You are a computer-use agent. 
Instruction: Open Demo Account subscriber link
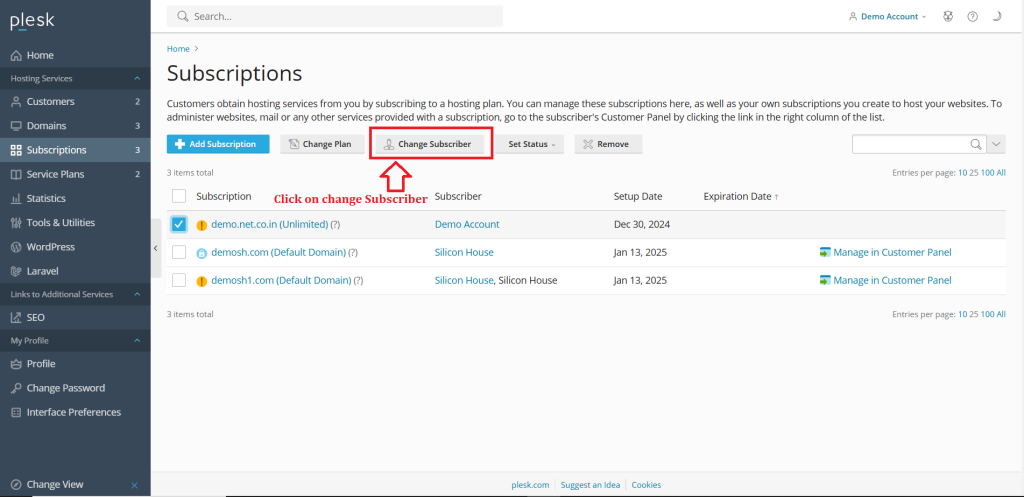pyautogui.click(x=467, y=224)
